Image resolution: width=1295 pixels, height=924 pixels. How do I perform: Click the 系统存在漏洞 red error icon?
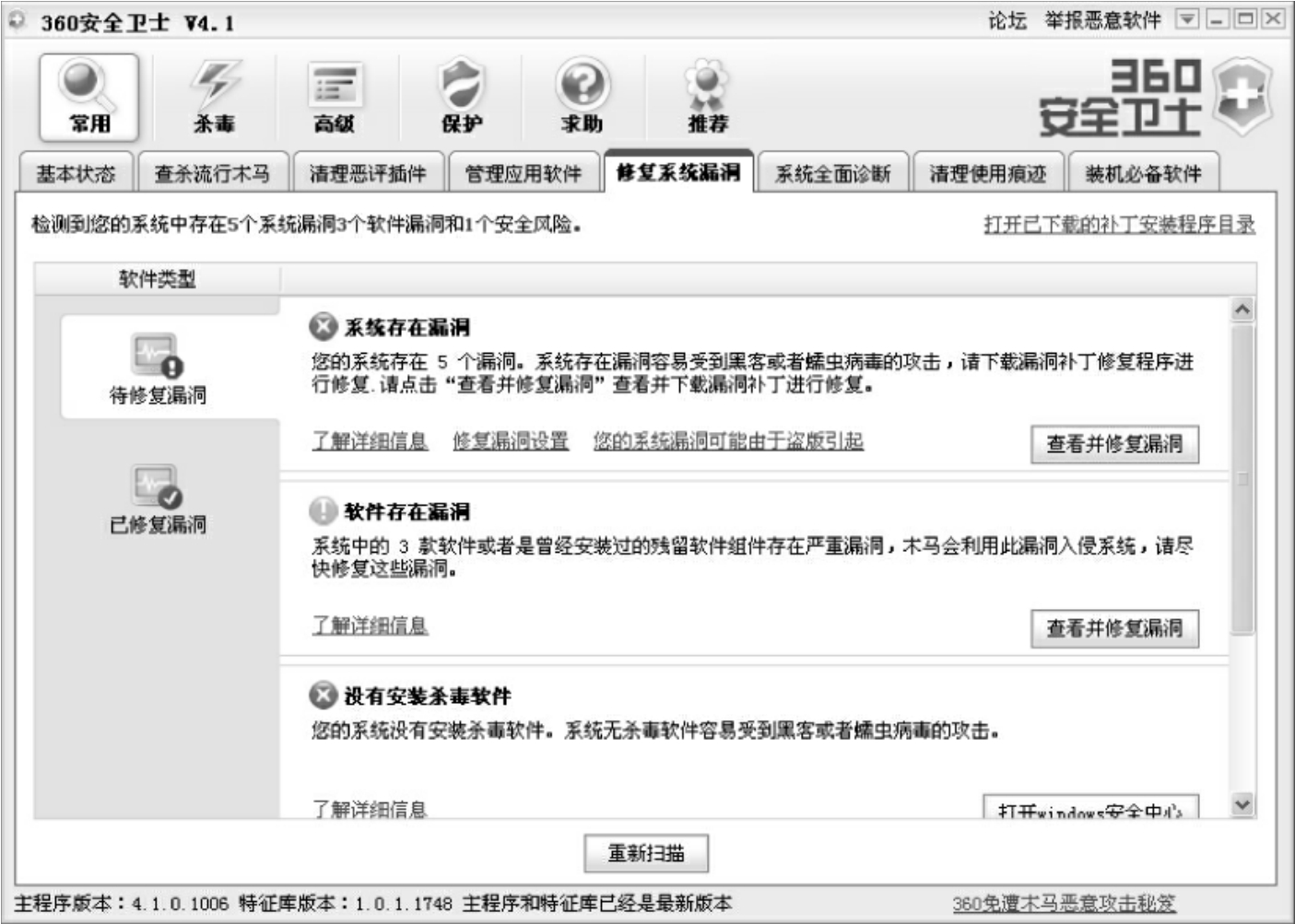tap(323, 327)
